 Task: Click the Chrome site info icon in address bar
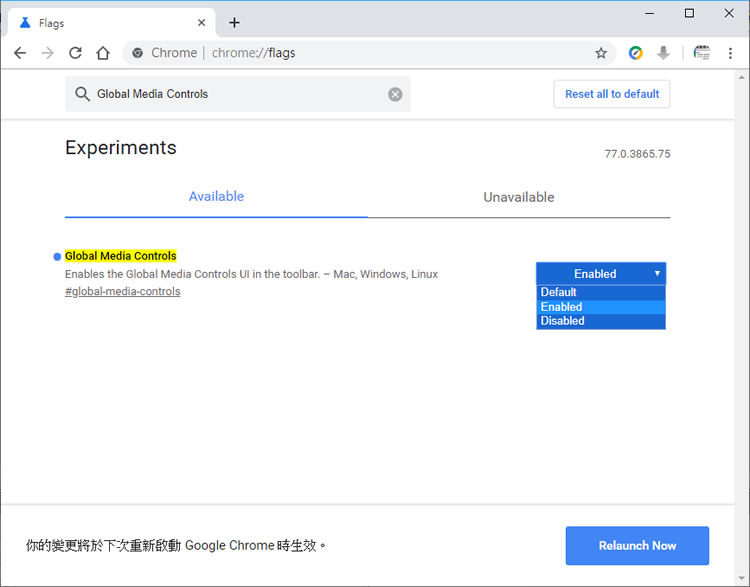pyautogui.click(x=138, y=53)
